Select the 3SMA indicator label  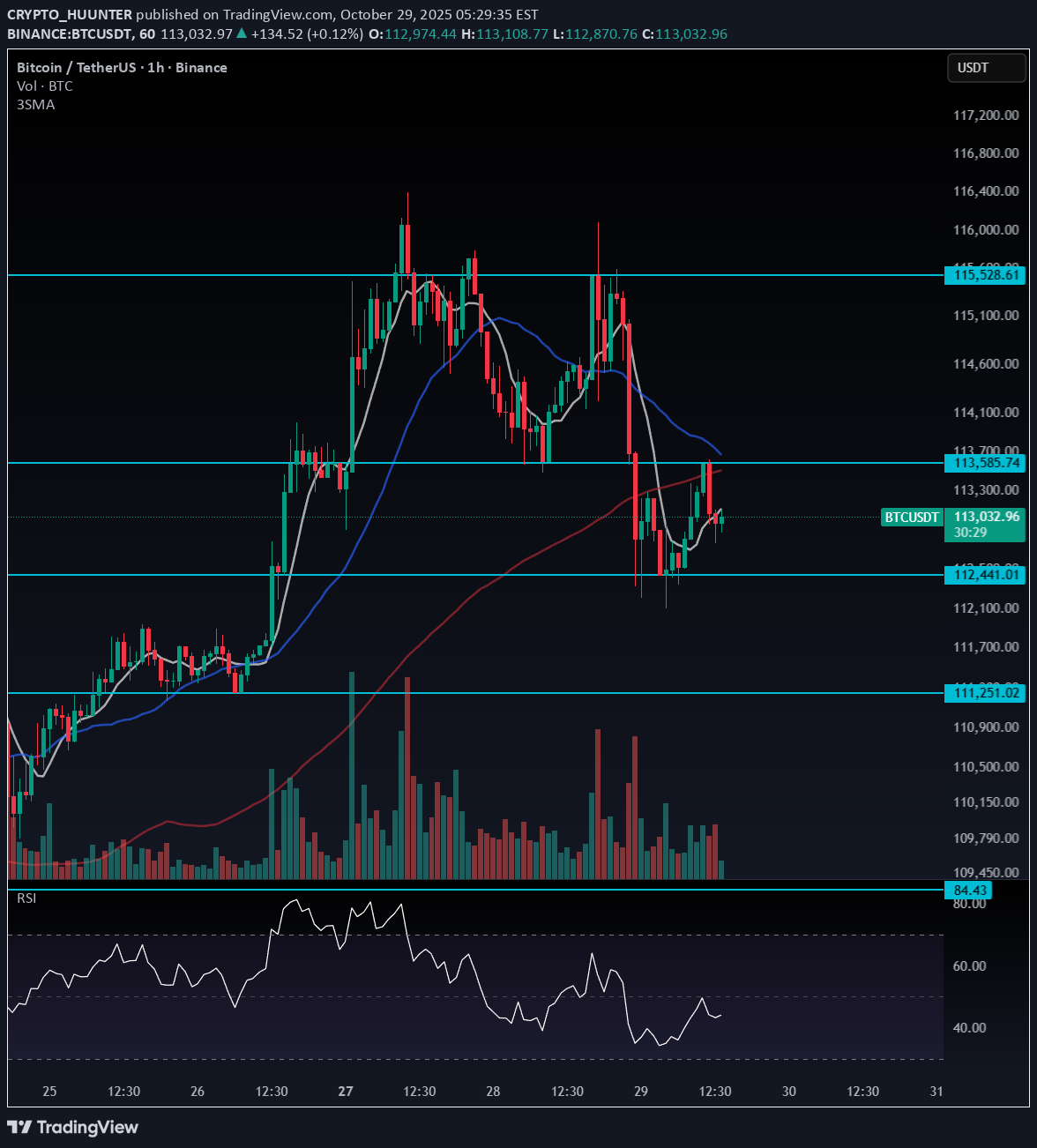pos(35,104)
